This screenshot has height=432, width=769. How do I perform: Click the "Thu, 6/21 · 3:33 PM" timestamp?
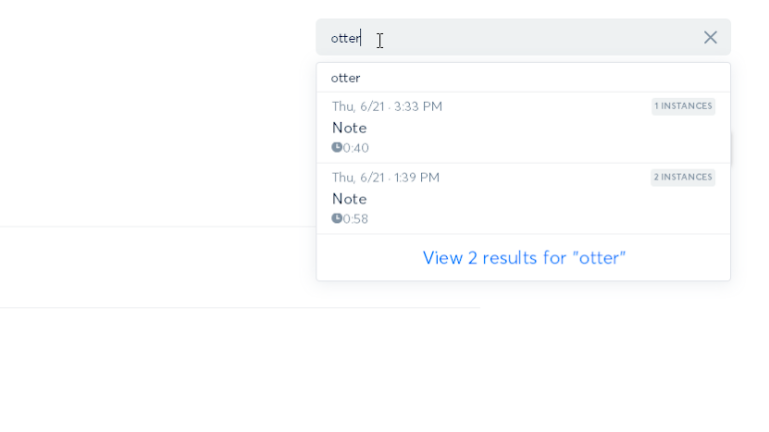pos(387,106)
